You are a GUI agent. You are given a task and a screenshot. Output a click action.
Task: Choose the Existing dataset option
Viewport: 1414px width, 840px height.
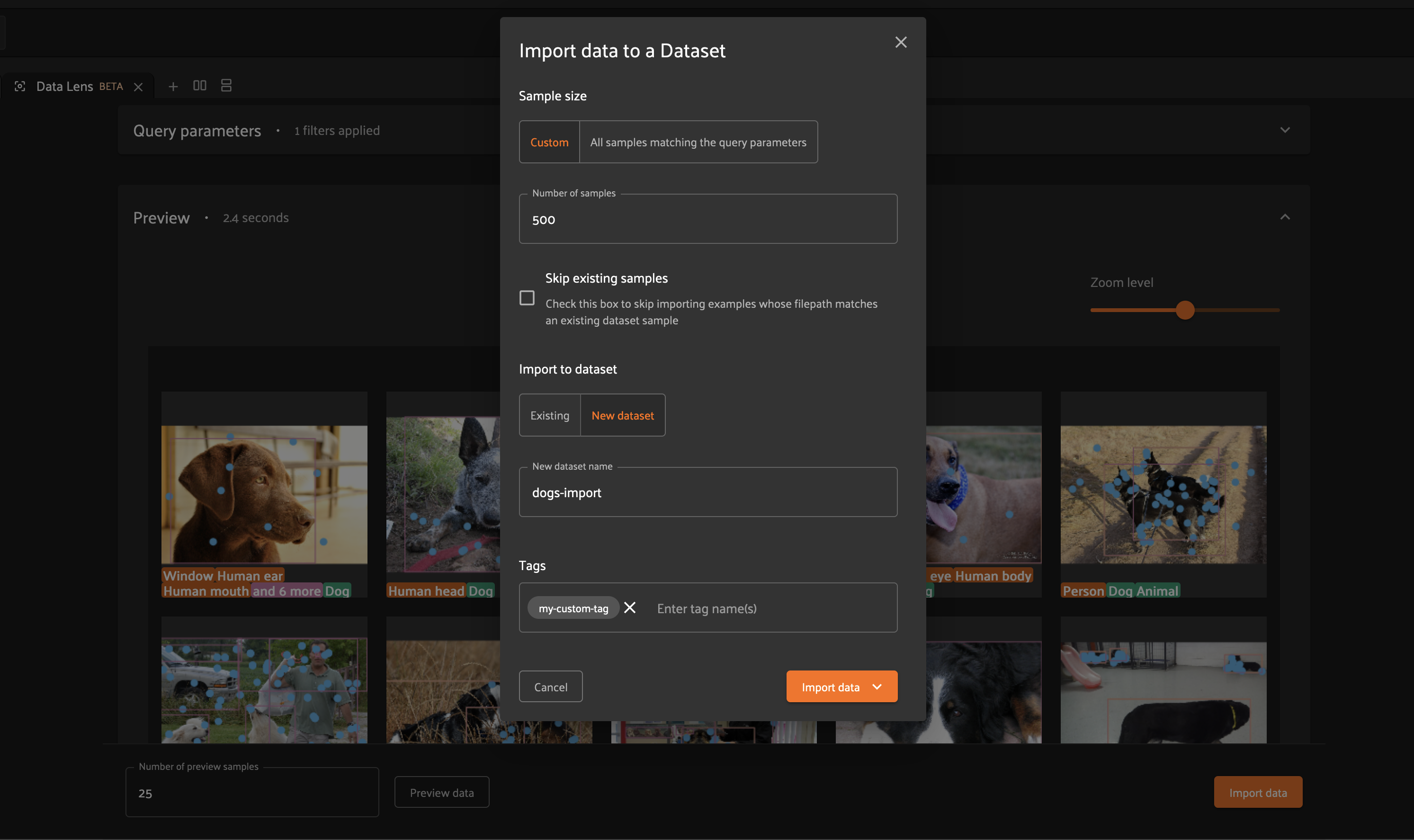point(550,415)
